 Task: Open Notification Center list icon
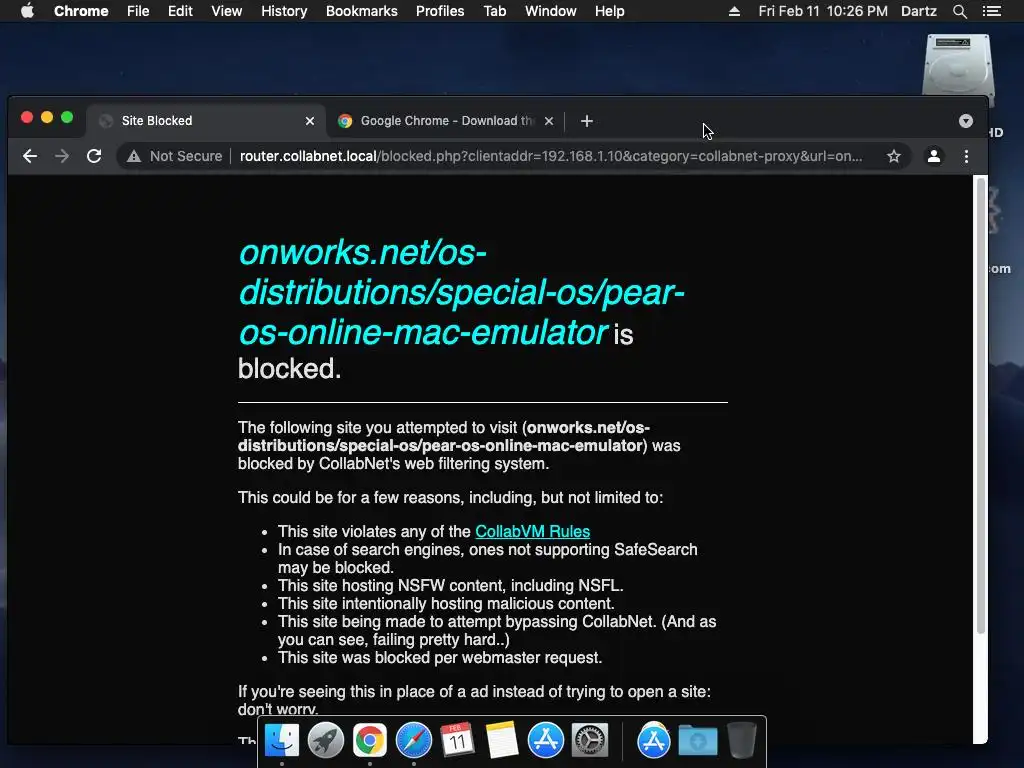(991, 11)
